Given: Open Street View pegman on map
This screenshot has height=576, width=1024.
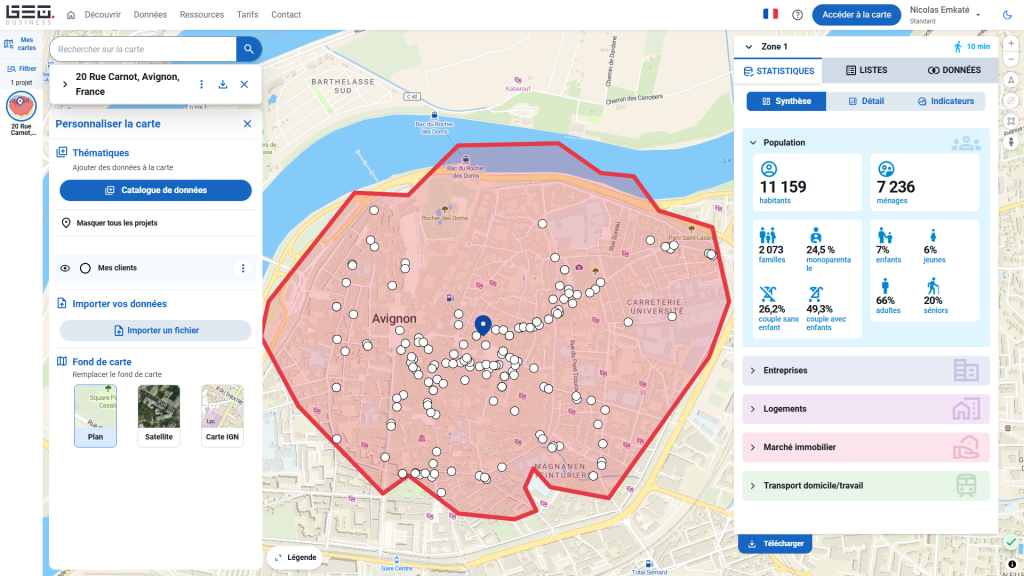Looking at the screenshot, I should click(x=1011, y=141).
